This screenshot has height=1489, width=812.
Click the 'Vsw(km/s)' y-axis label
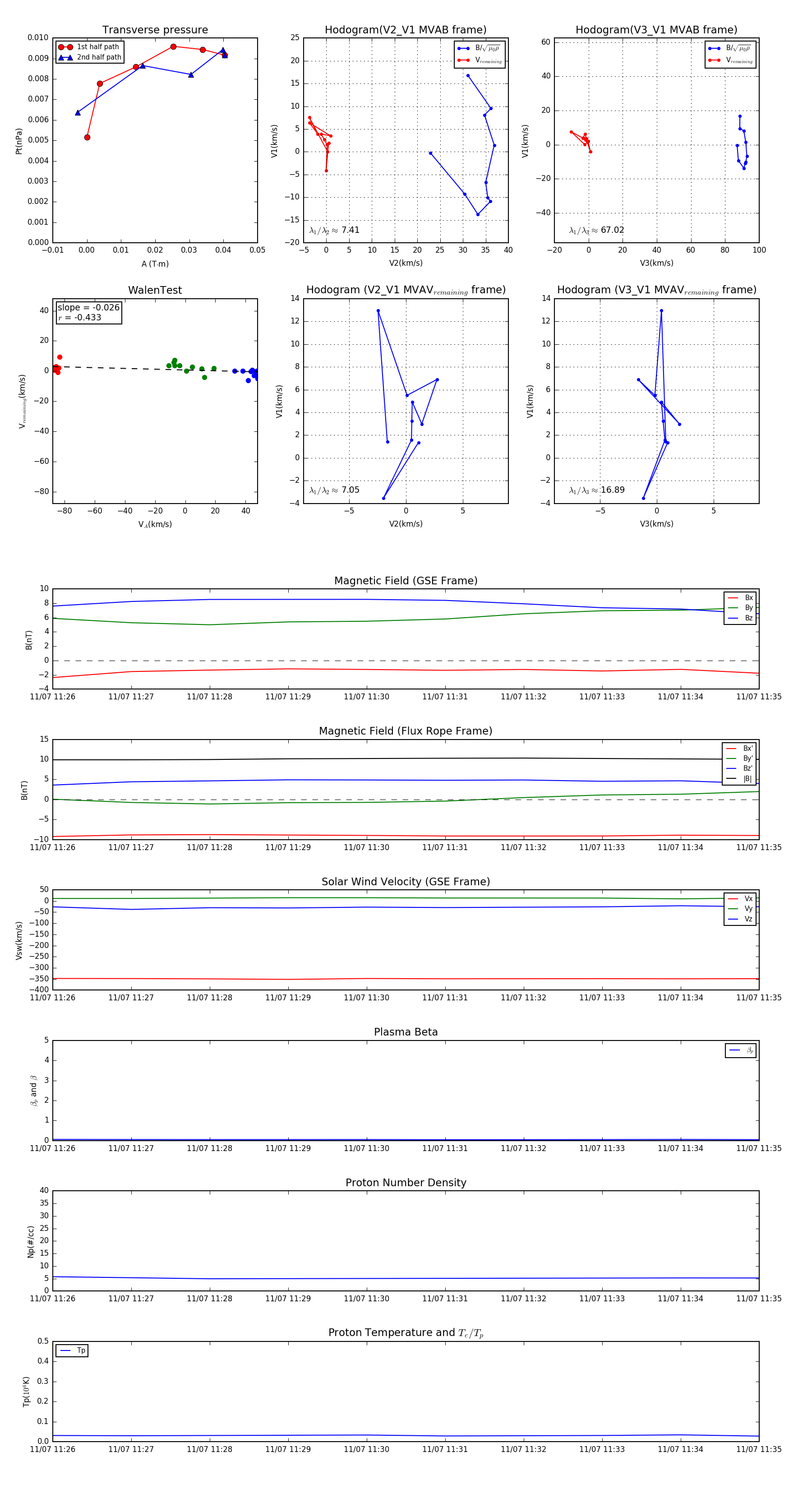(19, 940)
